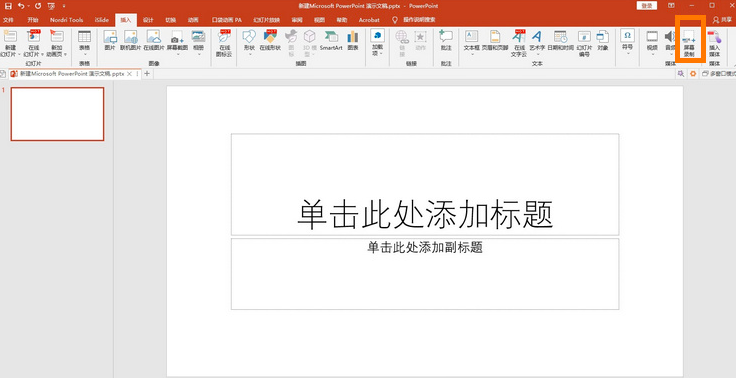736x378 pixels.
Task: Close the 新建Microsoft PowerPoint 演示文稿.pptx document tab
Action: point(130,74)
